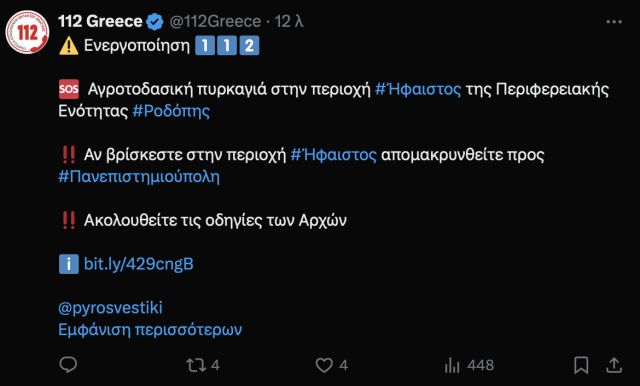Click the blue verified badge
This screenshot has width=640, height=386.
point(155,22)
